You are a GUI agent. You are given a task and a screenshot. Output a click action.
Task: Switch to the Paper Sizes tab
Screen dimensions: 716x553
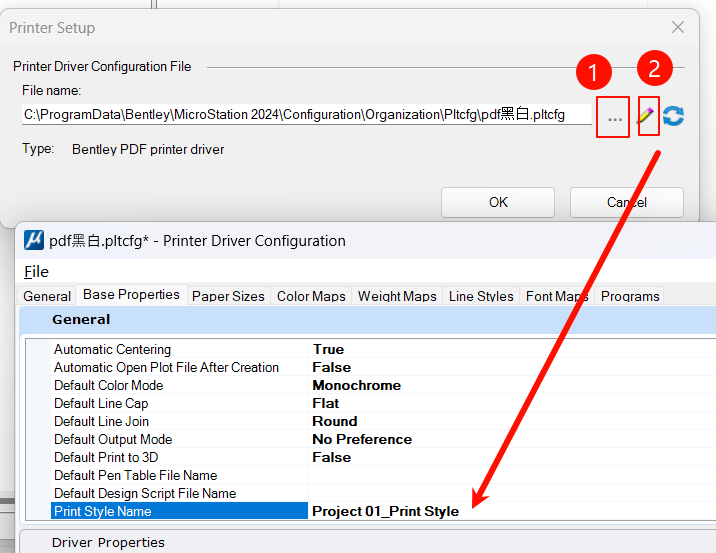pos(228,296)
